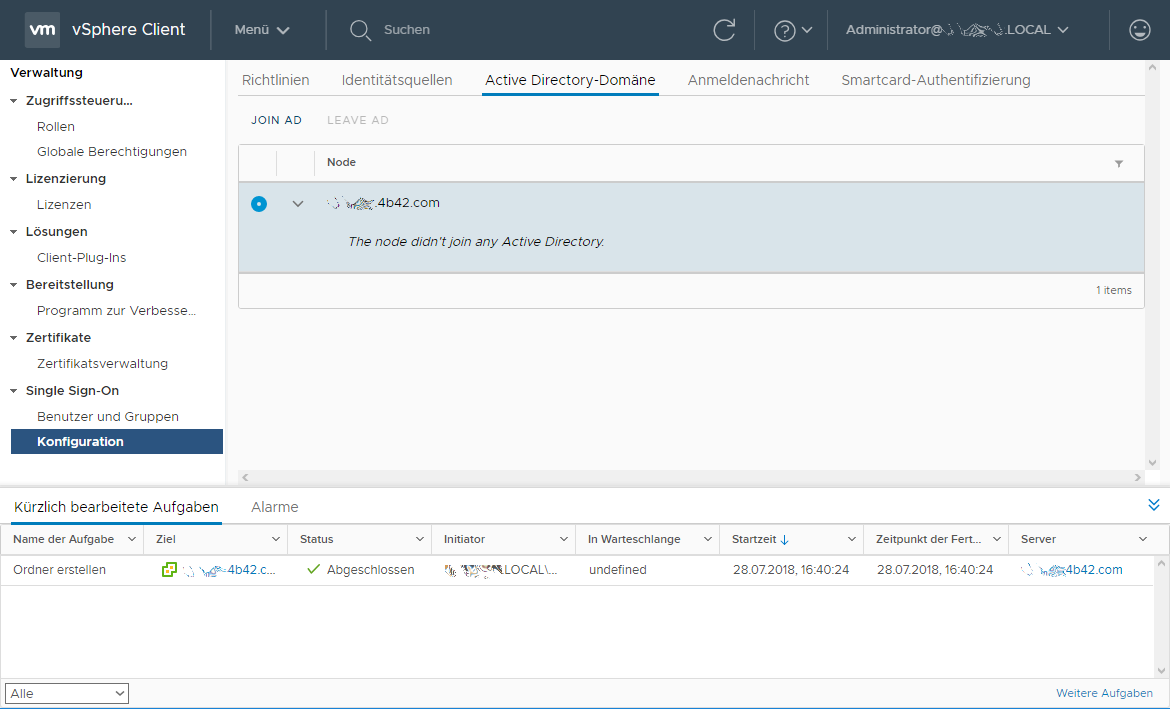The width and height of the screenshot is (1170, 709).
Task: Open the help question mark icon
Action: (784, 31)
